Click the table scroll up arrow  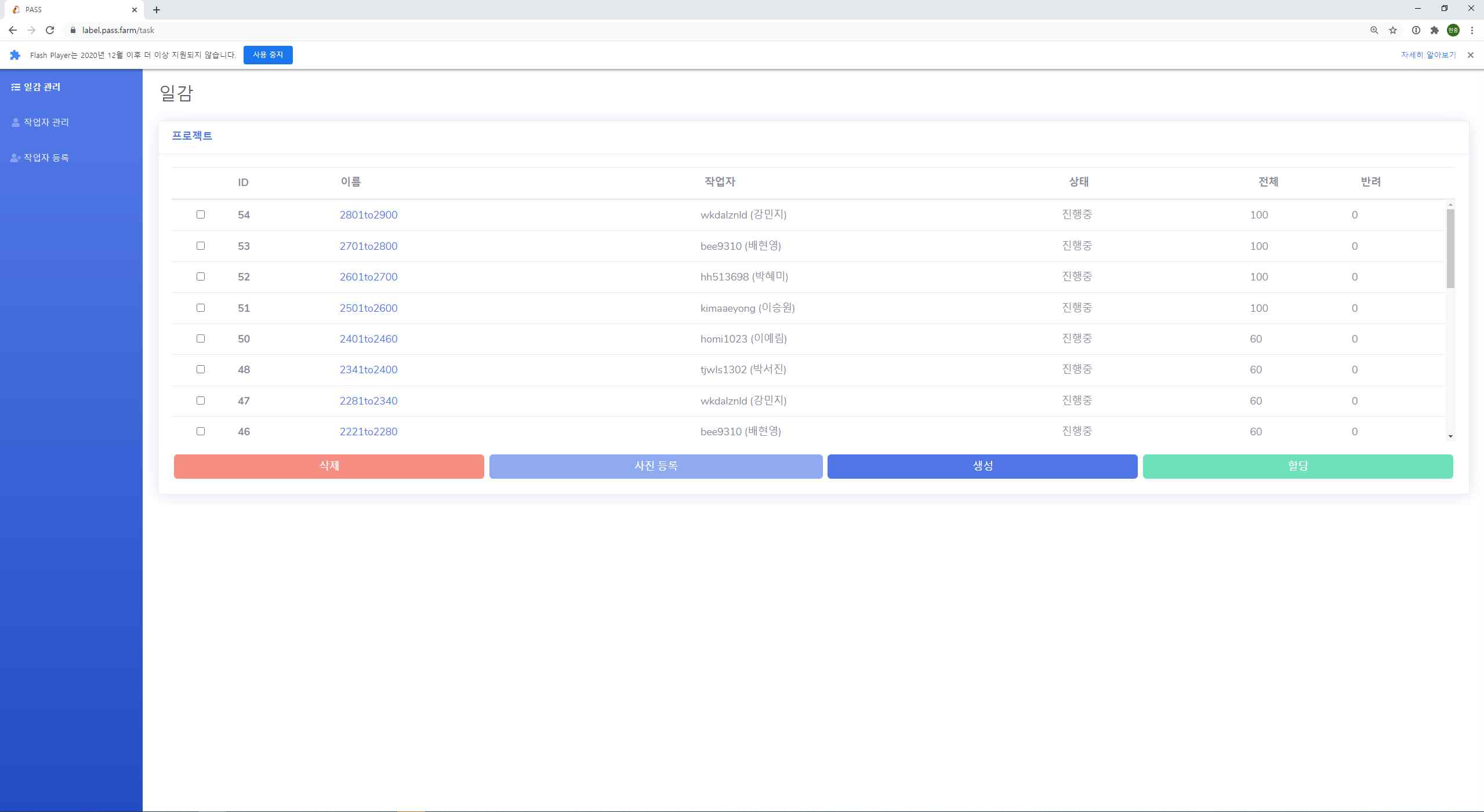point(1450,205)
